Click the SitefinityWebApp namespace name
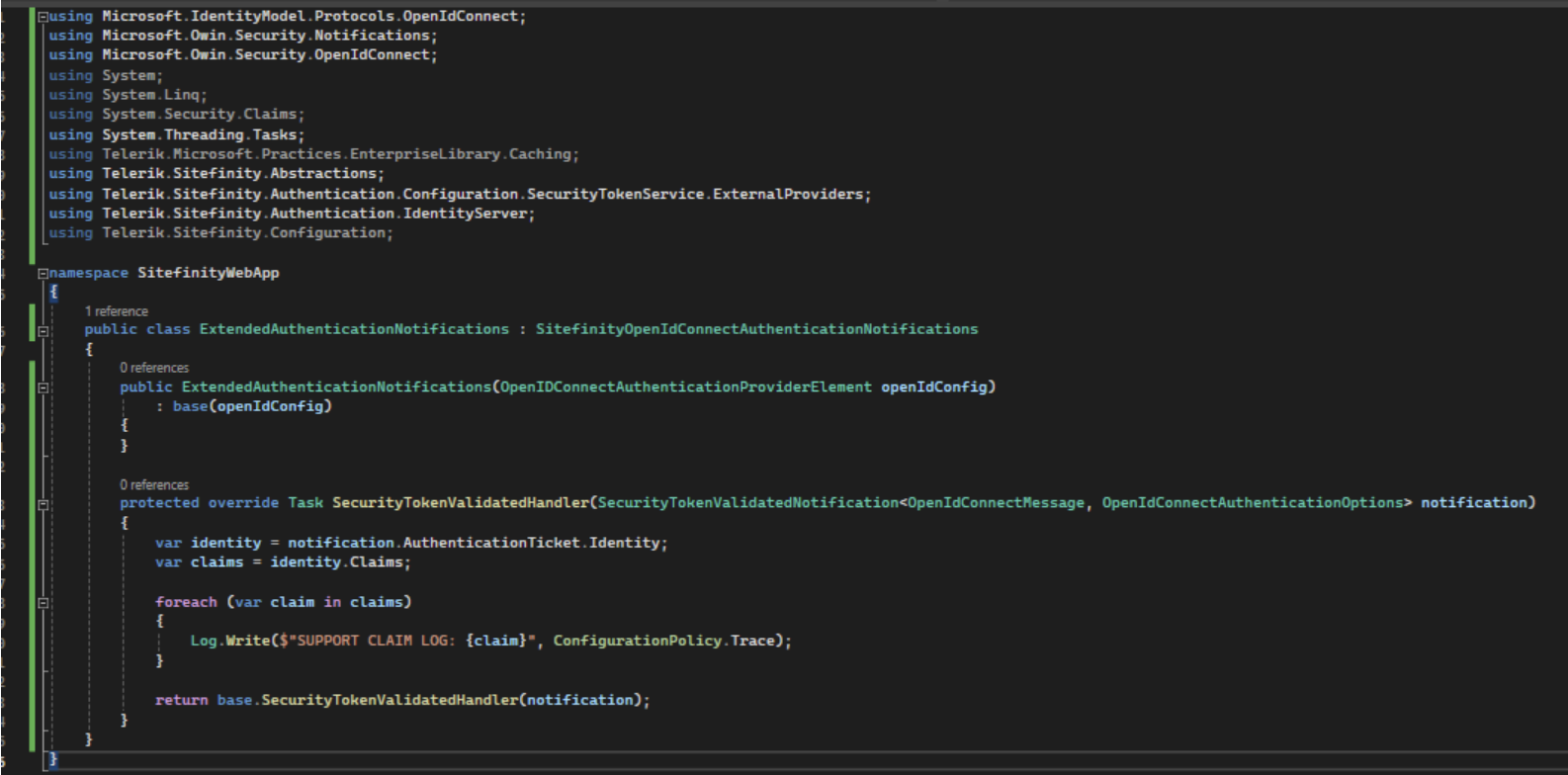 [x=208, y=273]
